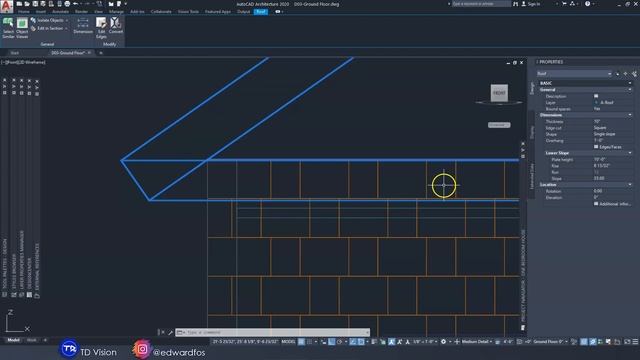Open the Annotate ribbon tab
This screenshot has width=640, height=360.
60,11
